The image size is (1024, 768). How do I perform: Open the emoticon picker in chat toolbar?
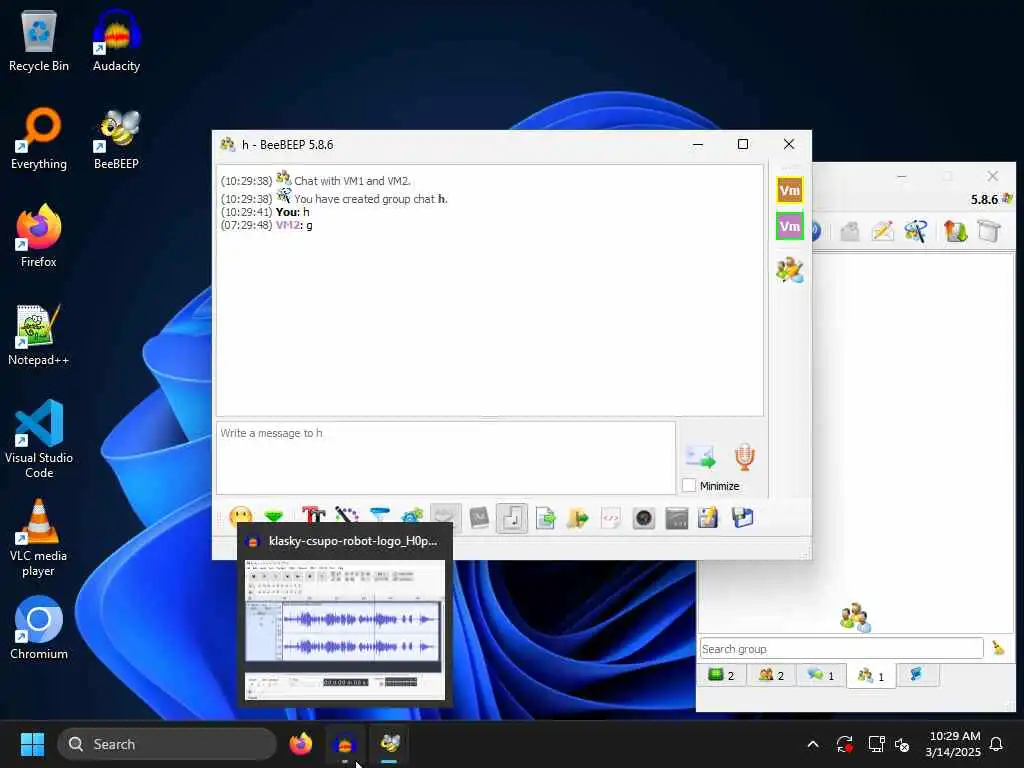[x=241, y=517]
